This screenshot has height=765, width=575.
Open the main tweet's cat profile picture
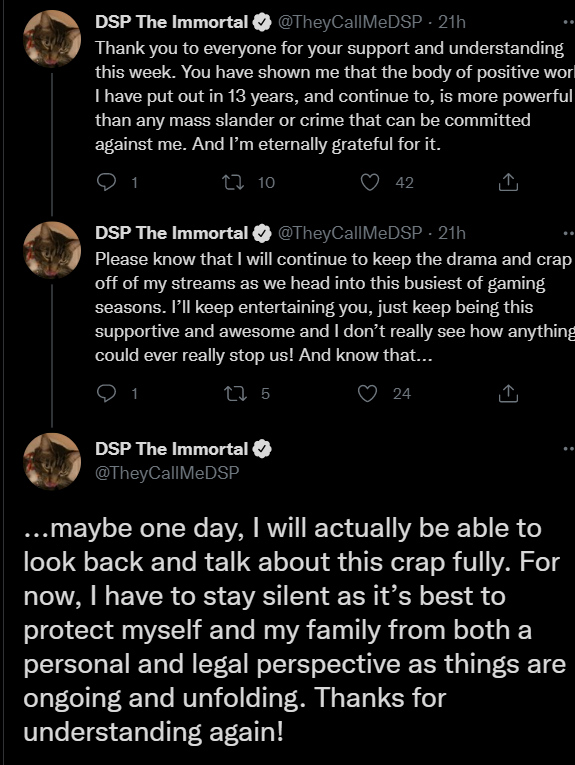coord(52,461)
